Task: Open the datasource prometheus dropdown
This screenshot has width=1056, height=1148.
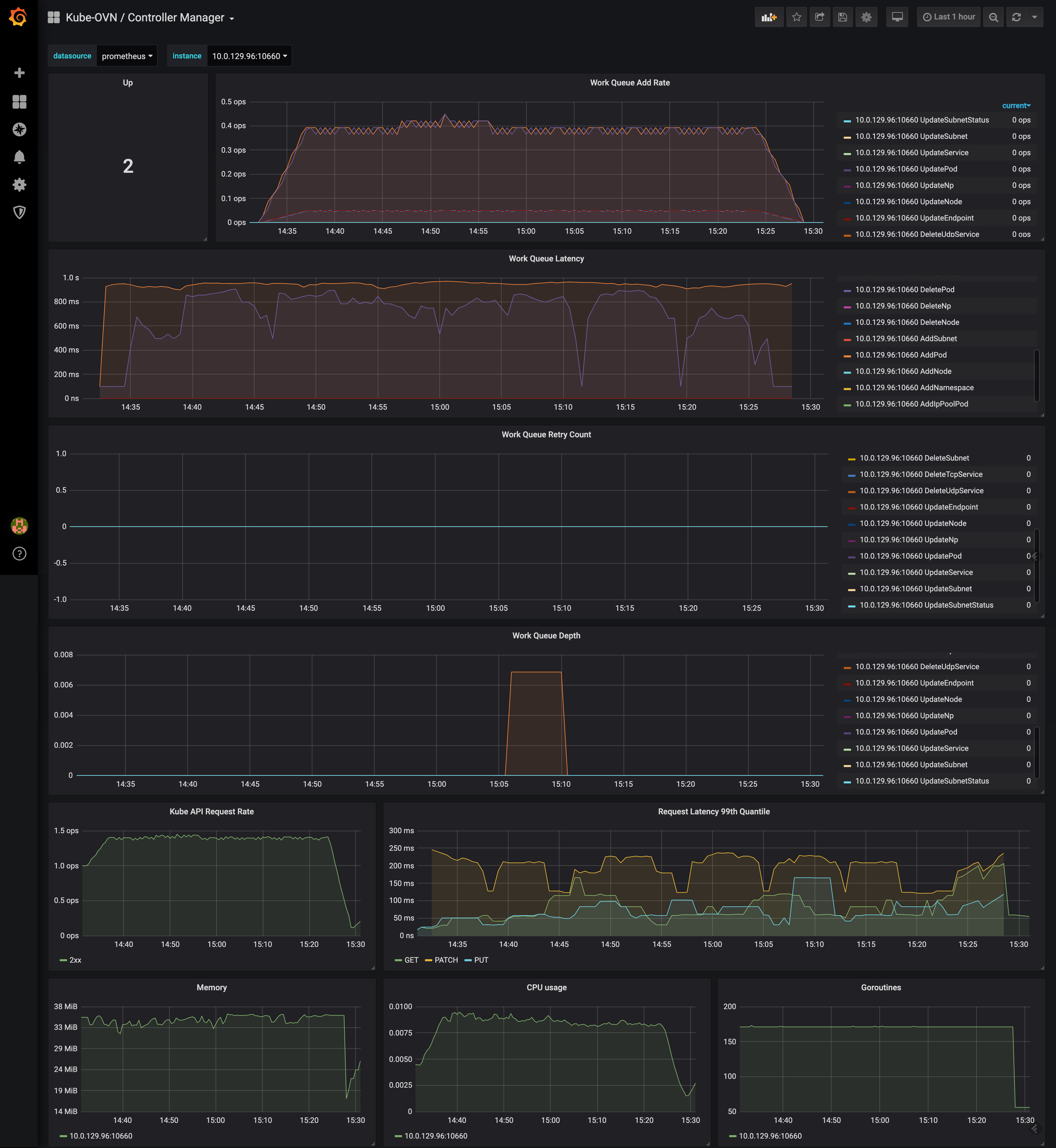Action: pos(127,56)
